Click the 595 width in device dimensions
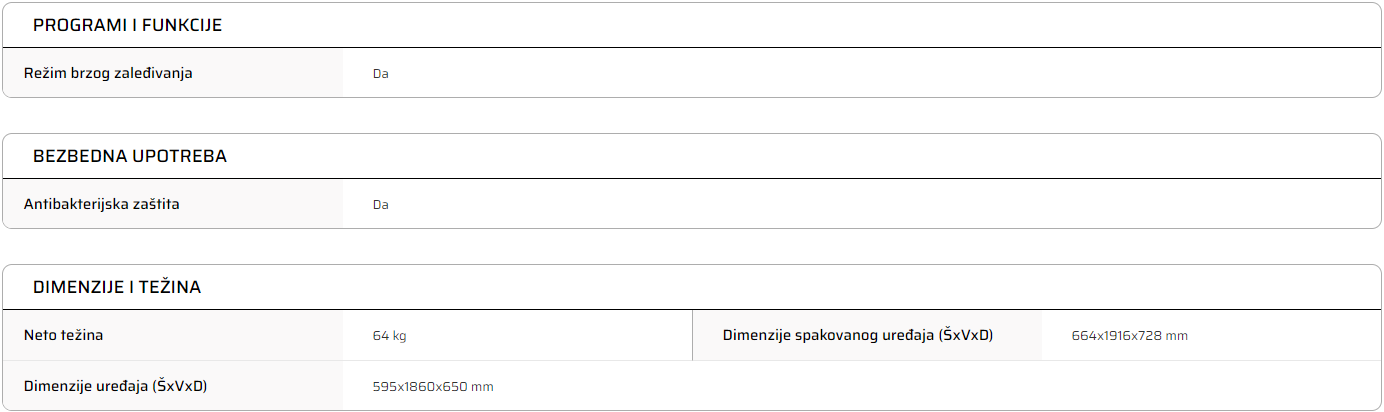 coord(384,387)
